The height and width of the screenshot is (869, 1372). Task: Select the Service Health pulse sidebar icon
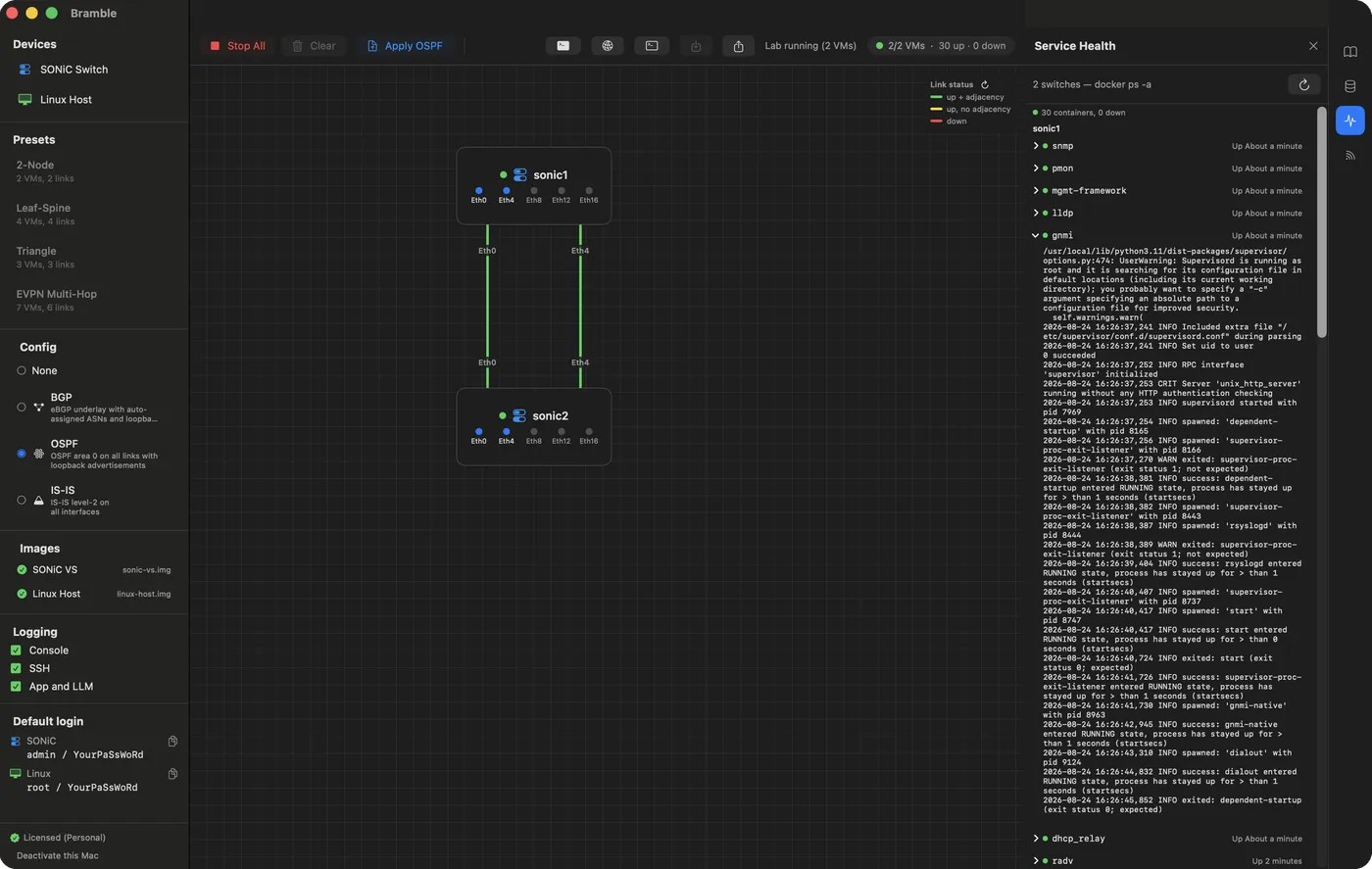(1350, 121)
